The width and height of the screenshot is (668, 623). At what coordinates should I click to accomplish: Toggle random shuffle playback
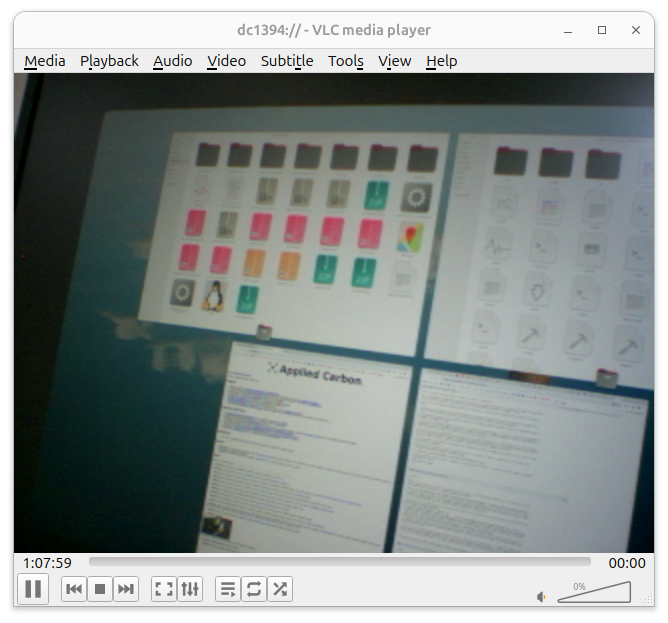coord(280,589)
